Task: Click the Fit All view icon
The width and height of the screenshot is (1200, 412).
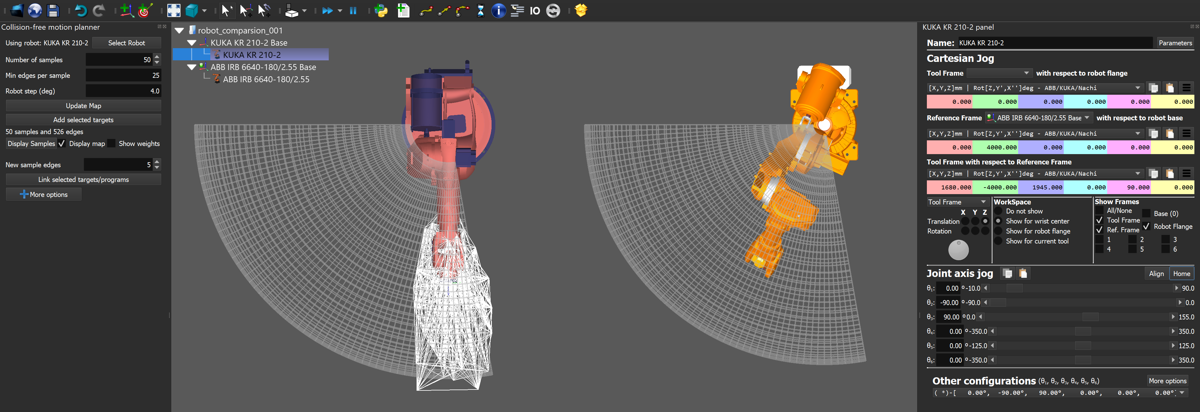Action: pyautogui.click(x=174, y=11)
